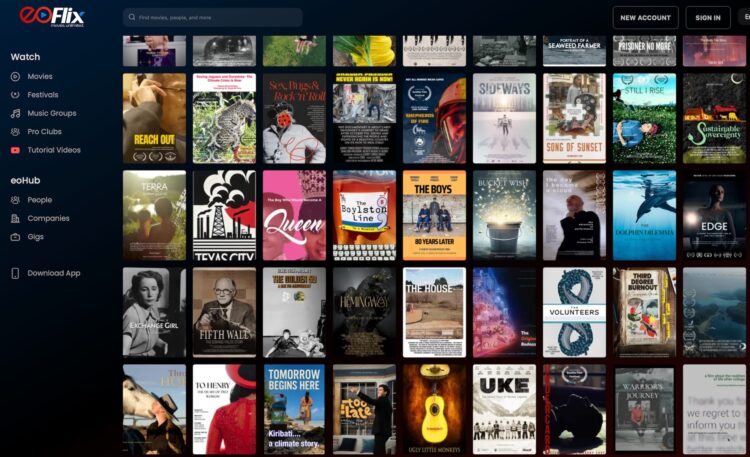Click the People icon under eoHub

pyautogui.click(x=15, y=200)
